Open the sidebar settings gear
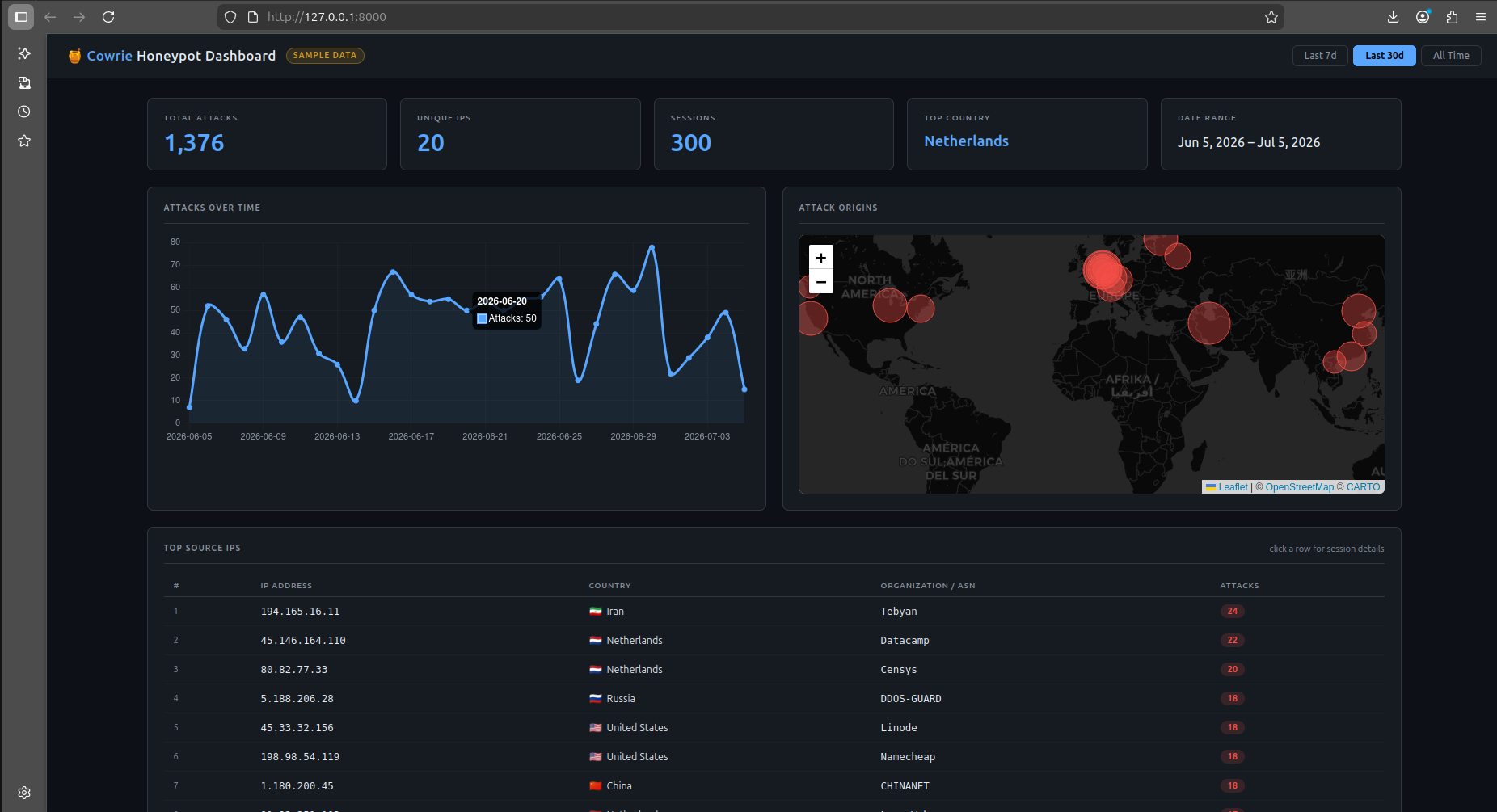The width and height of the screenshot is (1497, 812). click(24, 793)
